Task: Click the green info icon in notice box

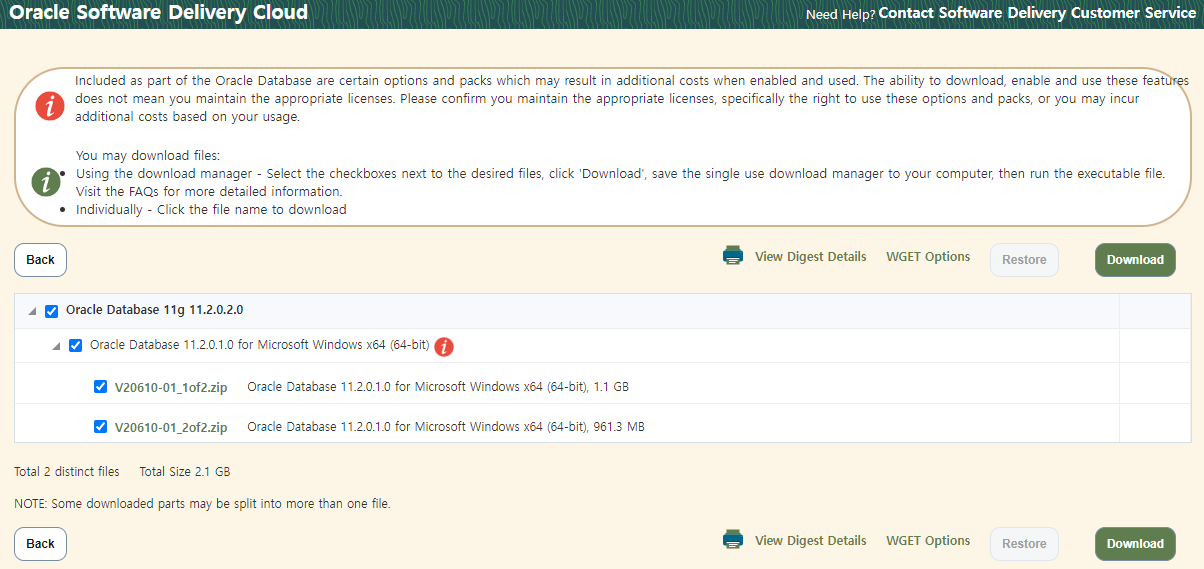Action: pos(46,181)
